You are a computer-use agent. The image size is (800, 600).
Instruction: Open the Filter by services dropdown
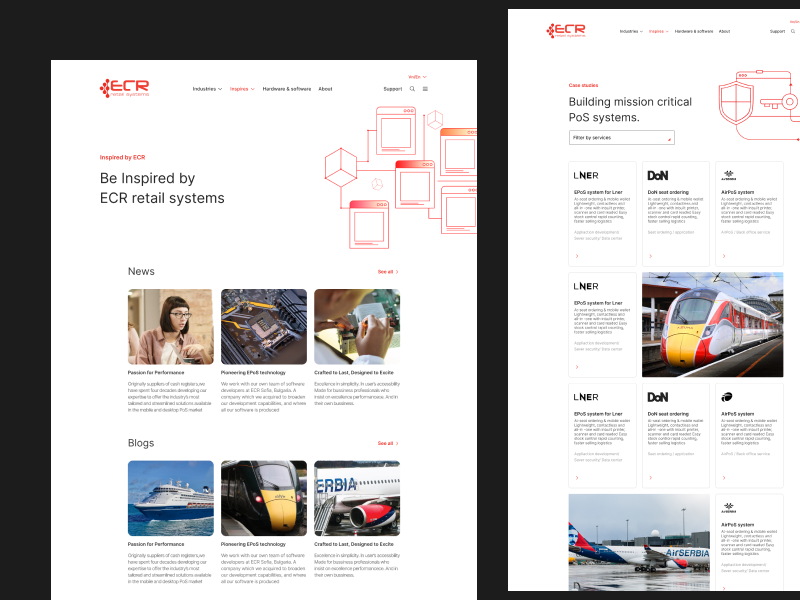pyautogui.click(x=621, y=137)
